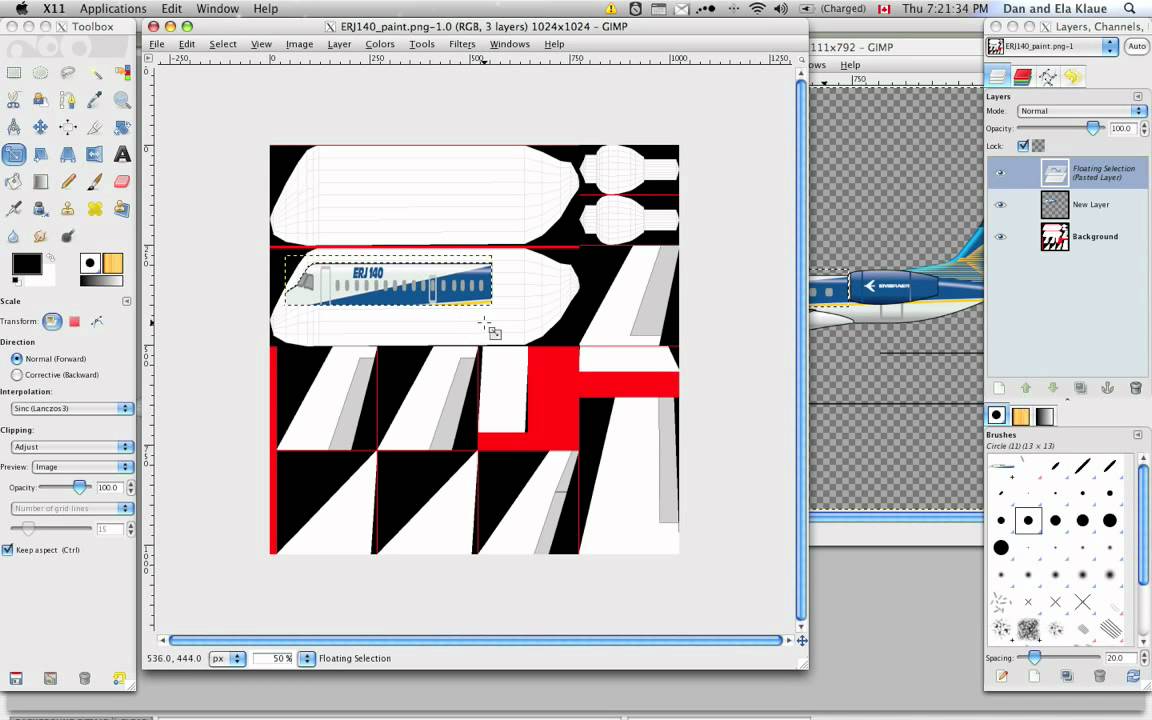The image size is (1152, 720).
Task: Select the Measure compass tool
Action: point(14,127)
